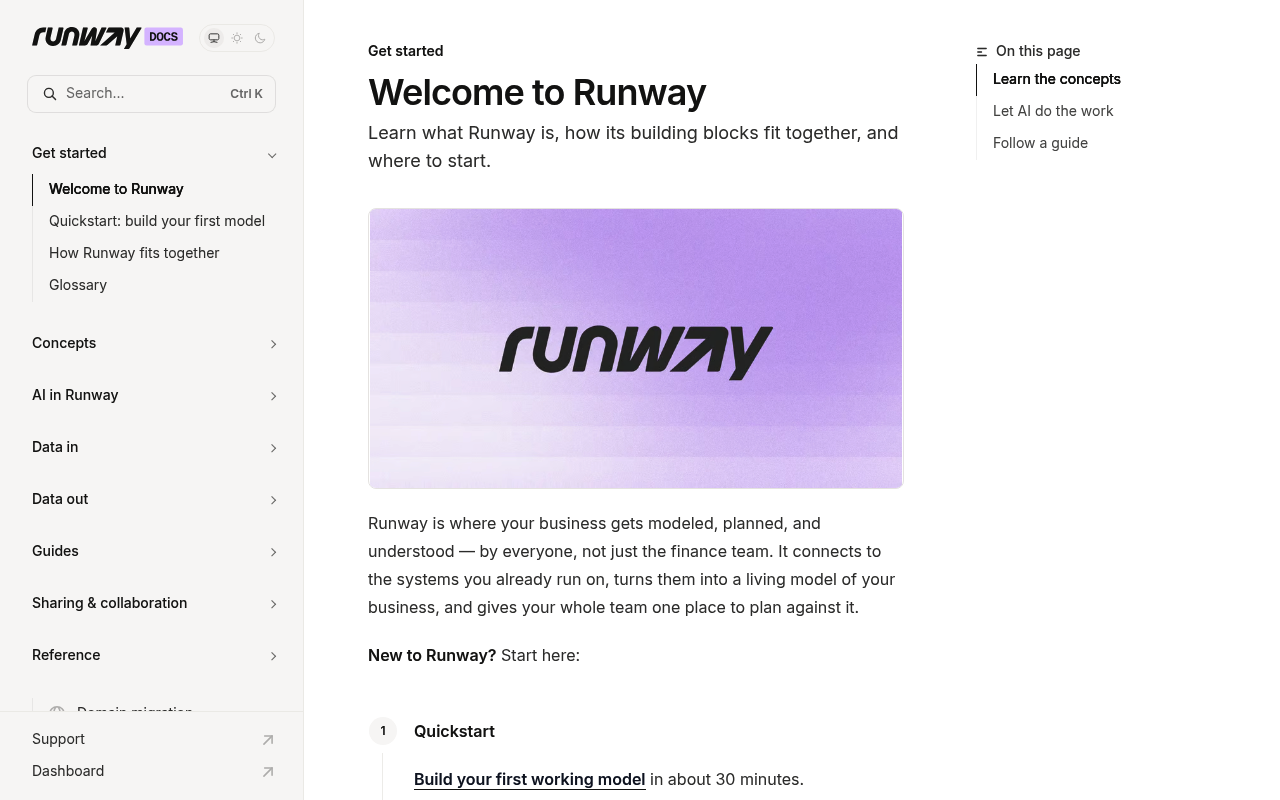Screen dimensions: 1280x800
Task: Click the Welcome to Runway heading
Action: point(537,92)
